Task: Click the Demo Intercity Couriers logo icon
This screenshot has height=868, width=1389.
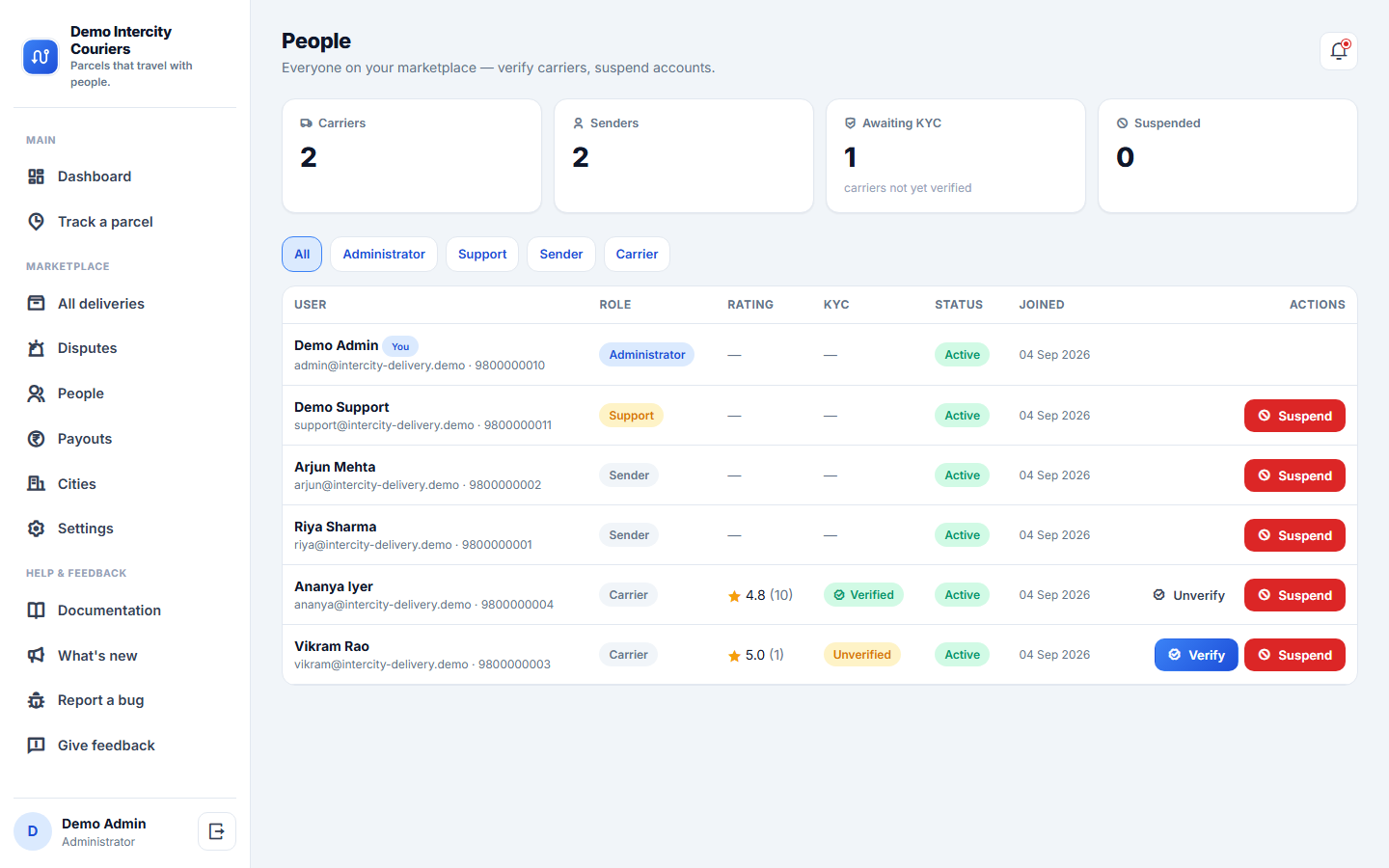Action: tap(41, 57)
